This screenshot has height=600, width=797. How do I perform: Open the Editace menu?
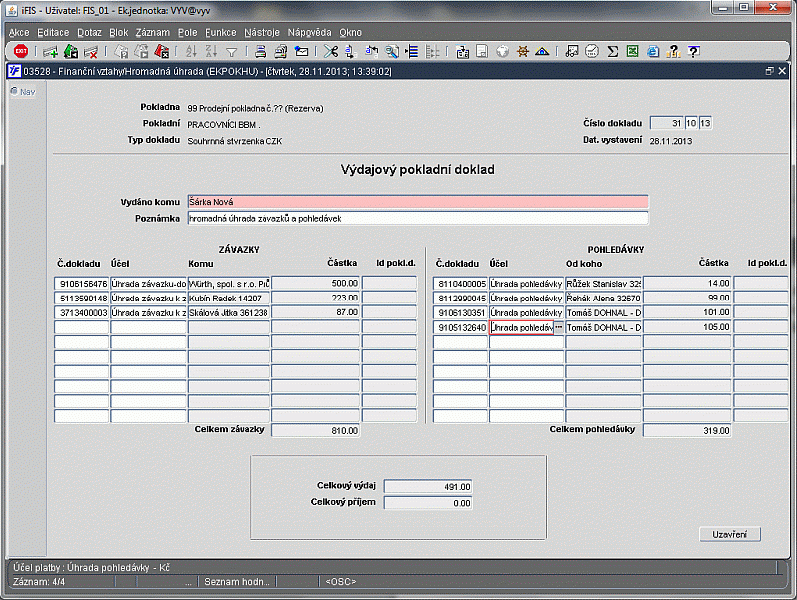pyautogui.click(x=53, y=33)
